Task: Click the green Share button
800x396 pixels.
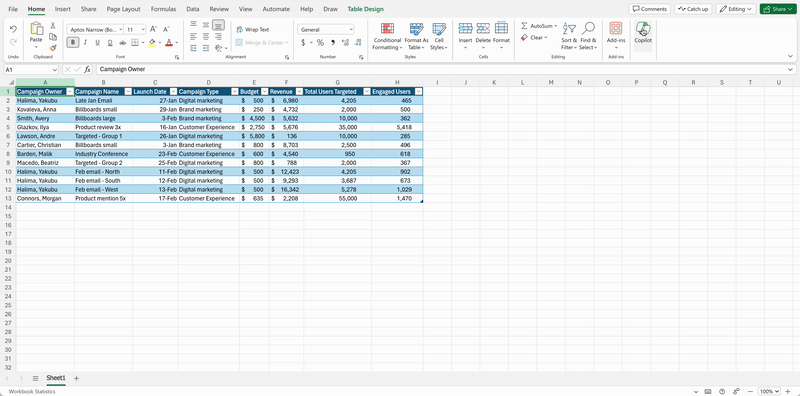Action: pos(778,9)
